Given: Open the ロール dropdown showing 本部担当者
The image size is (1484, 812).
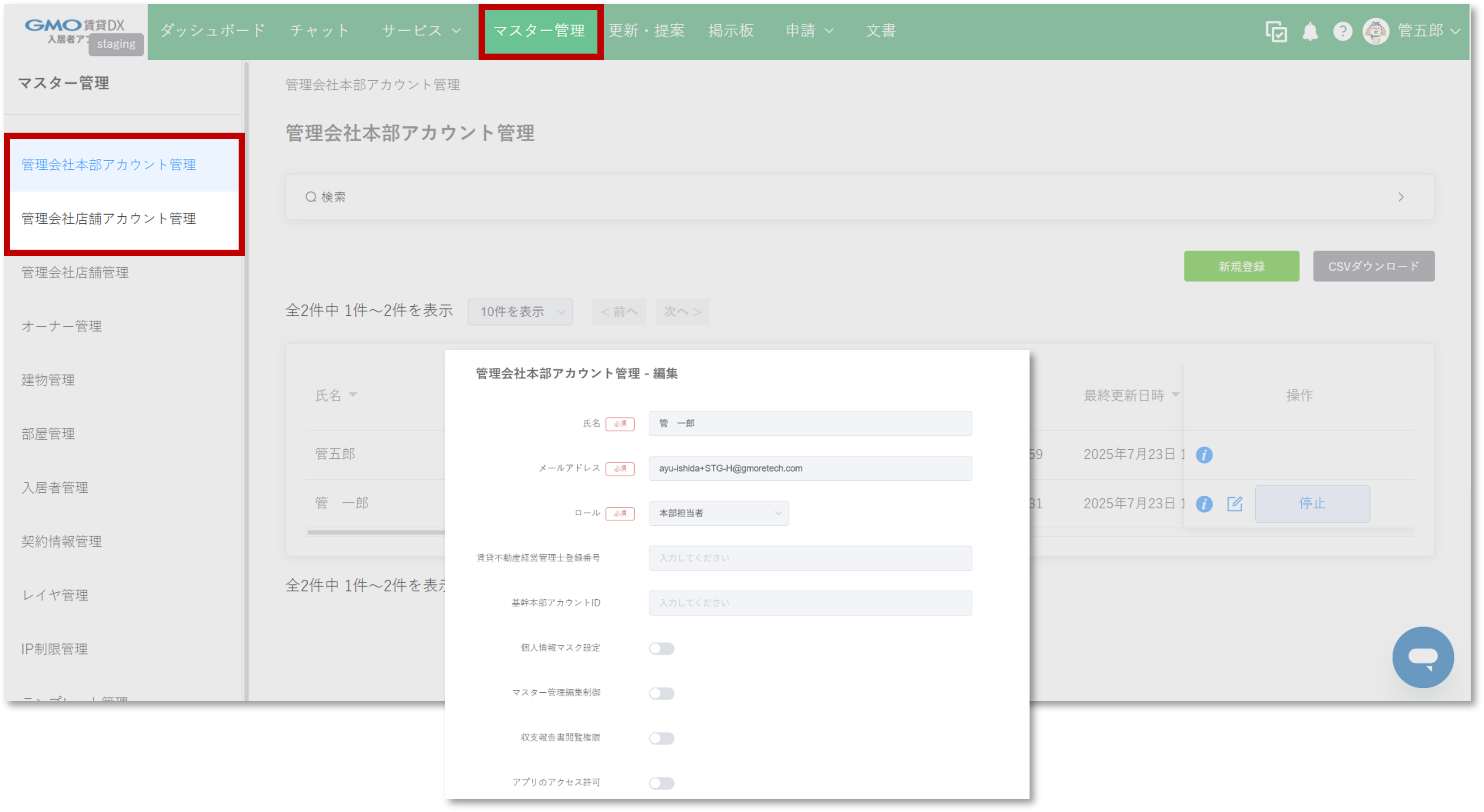Looking at the screenshot, I should pos(719,513).
